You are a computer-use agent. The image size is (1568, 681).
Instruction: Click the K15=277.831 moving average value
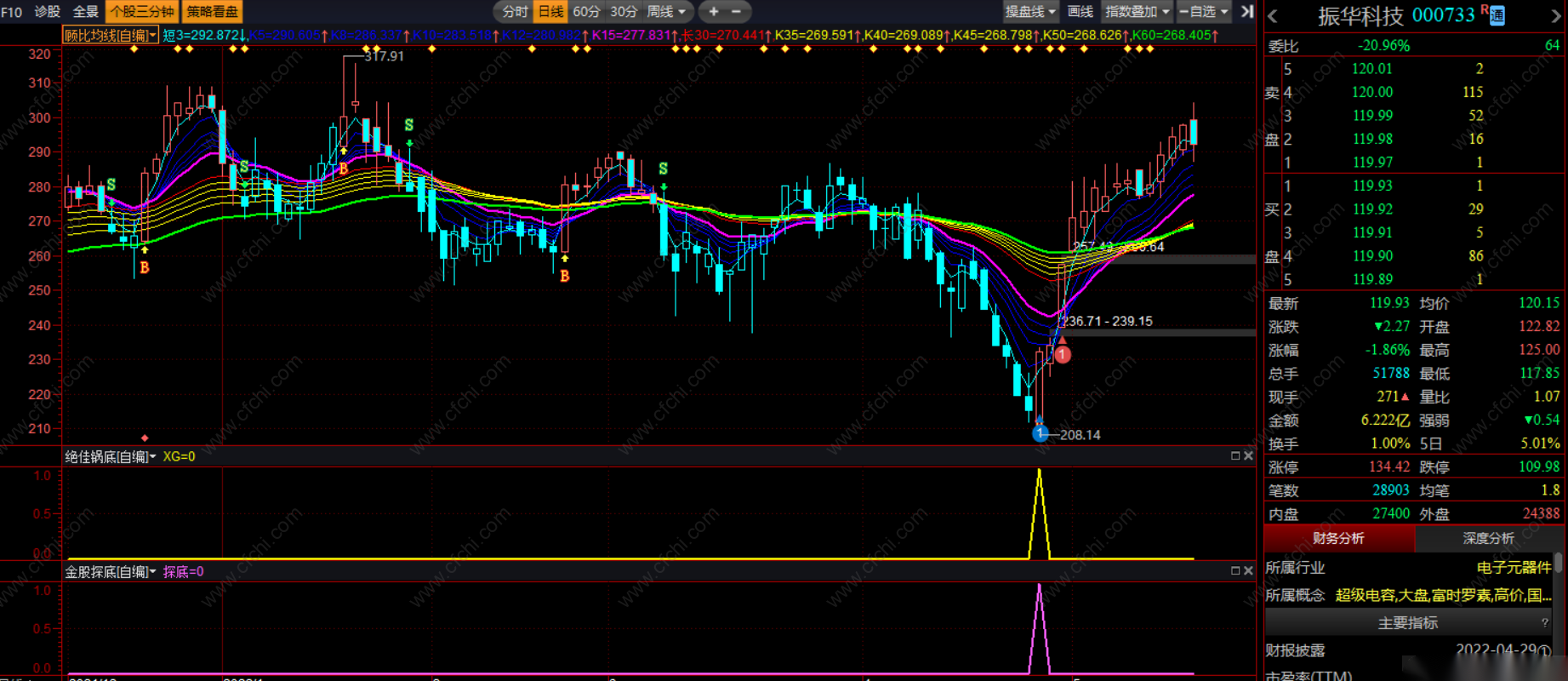632,35
